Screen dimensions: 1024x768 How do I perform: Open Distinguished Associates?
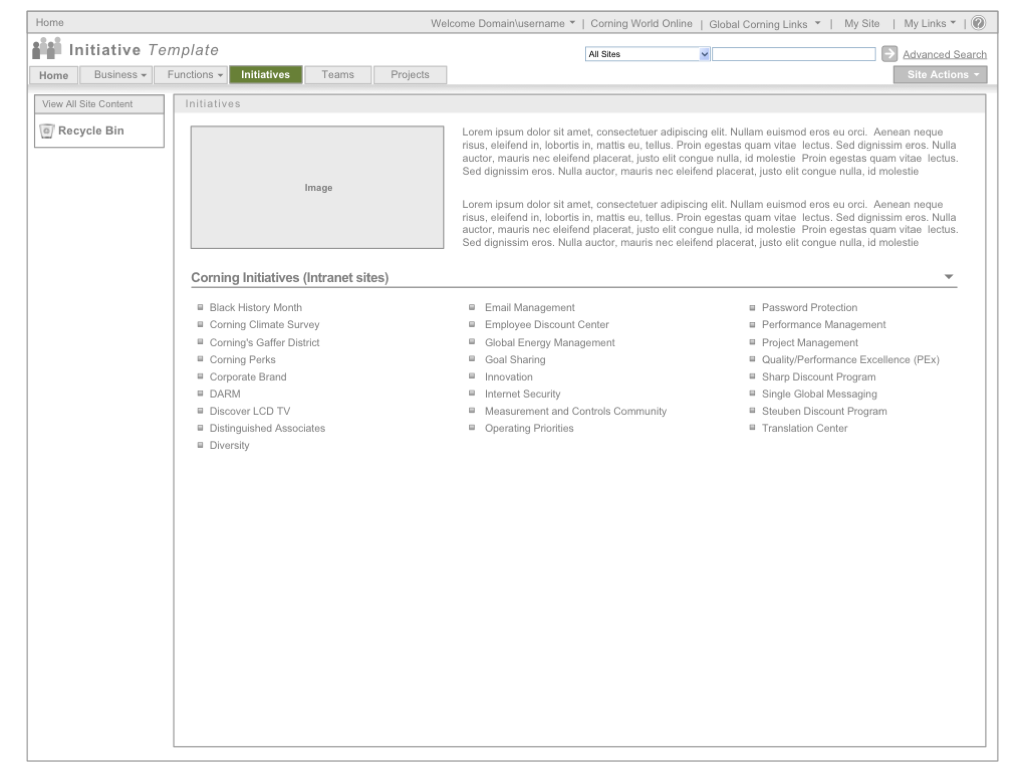267,428
